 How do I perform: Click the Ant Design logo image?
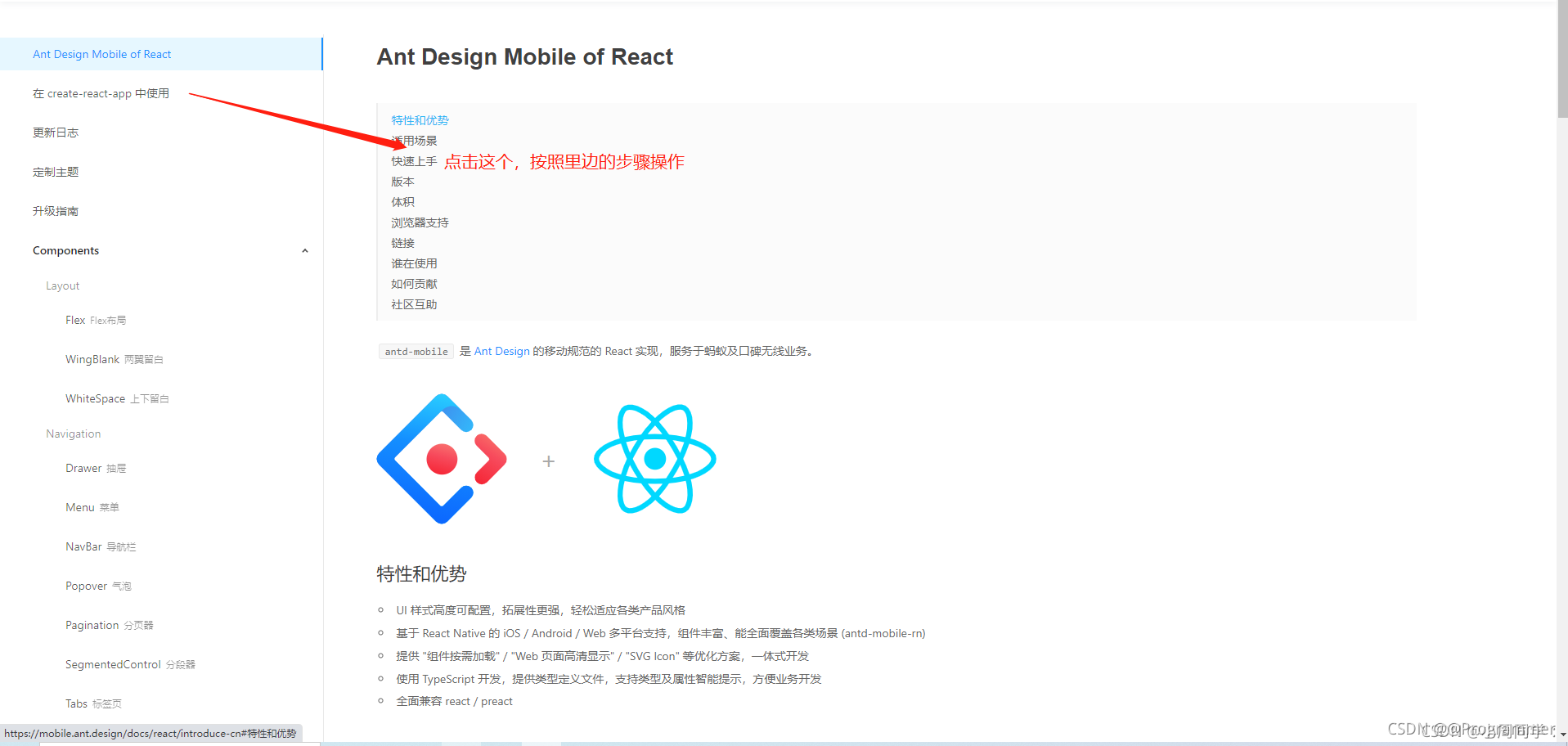(442, 459)
